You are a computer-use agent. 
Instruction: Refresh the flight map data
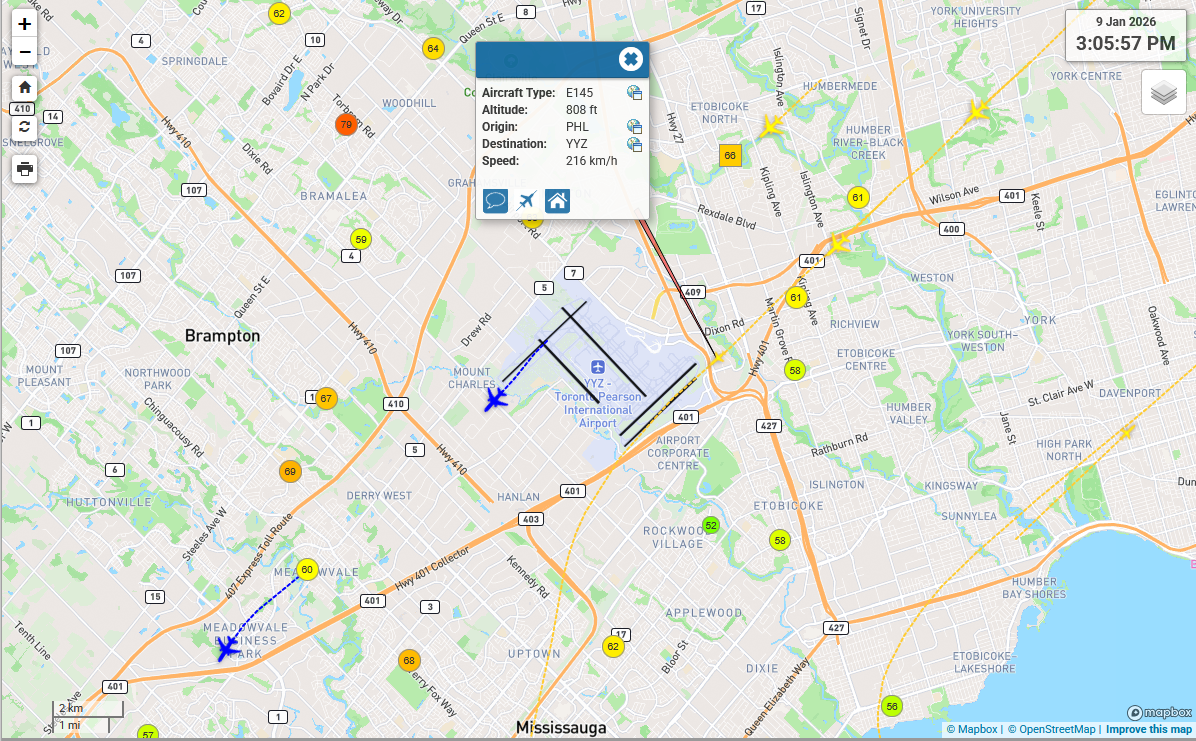click(25, 127)
